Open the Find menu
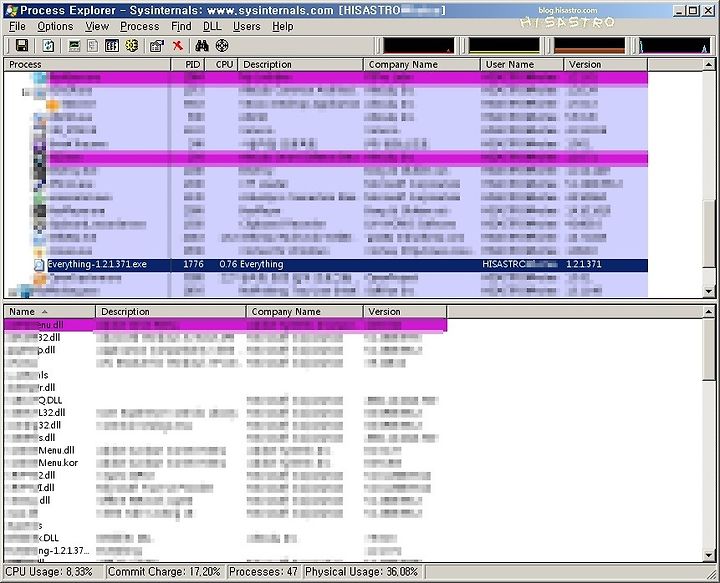 181,27
